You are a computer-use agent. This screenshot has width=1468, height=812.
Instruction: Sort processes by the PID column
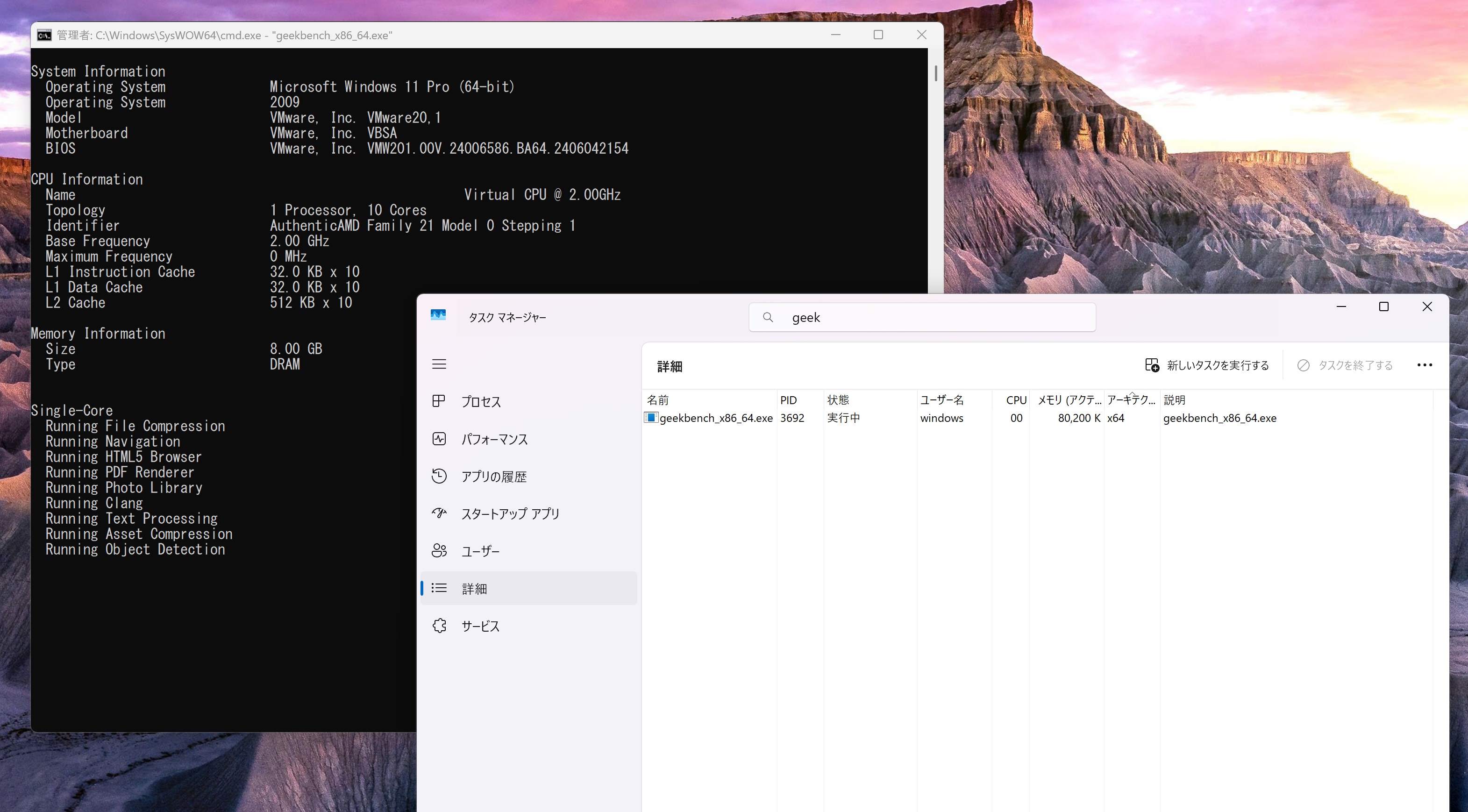(788, 399)
